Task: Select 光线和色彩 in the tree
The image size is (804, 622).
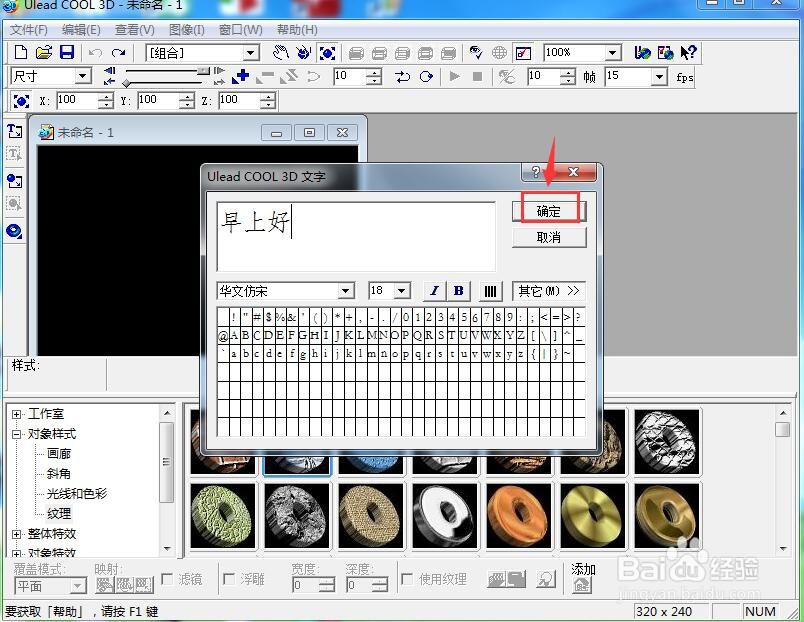Action: coord(77,494)
